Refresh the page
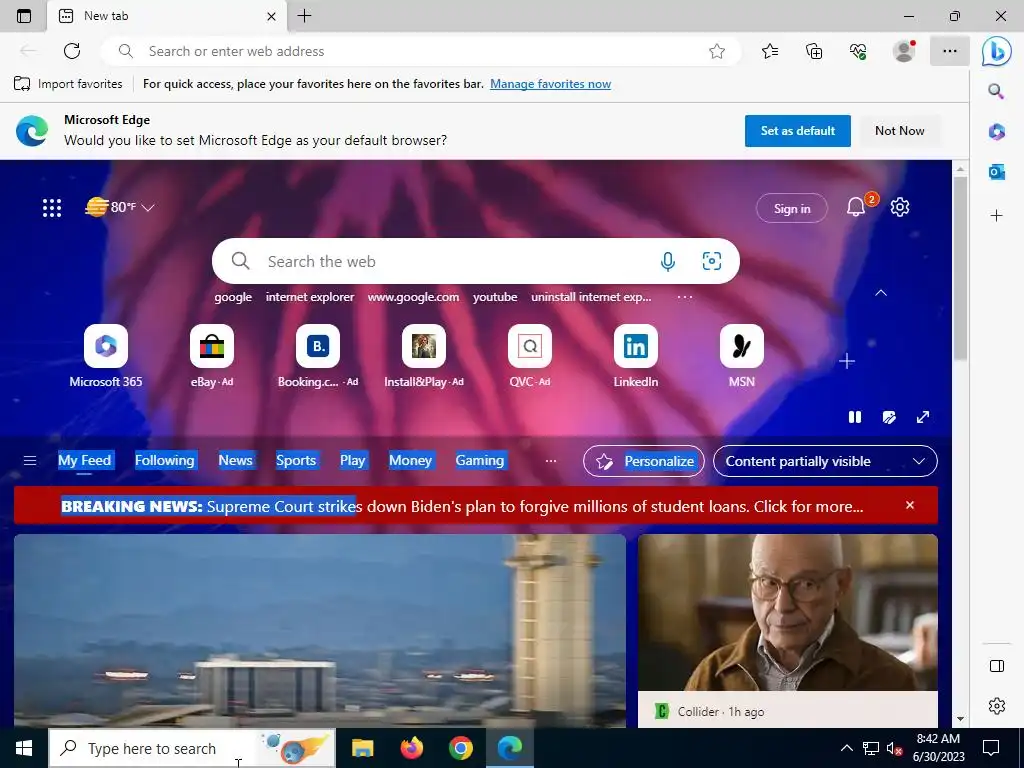1024x768 pixels. (72, 51)
